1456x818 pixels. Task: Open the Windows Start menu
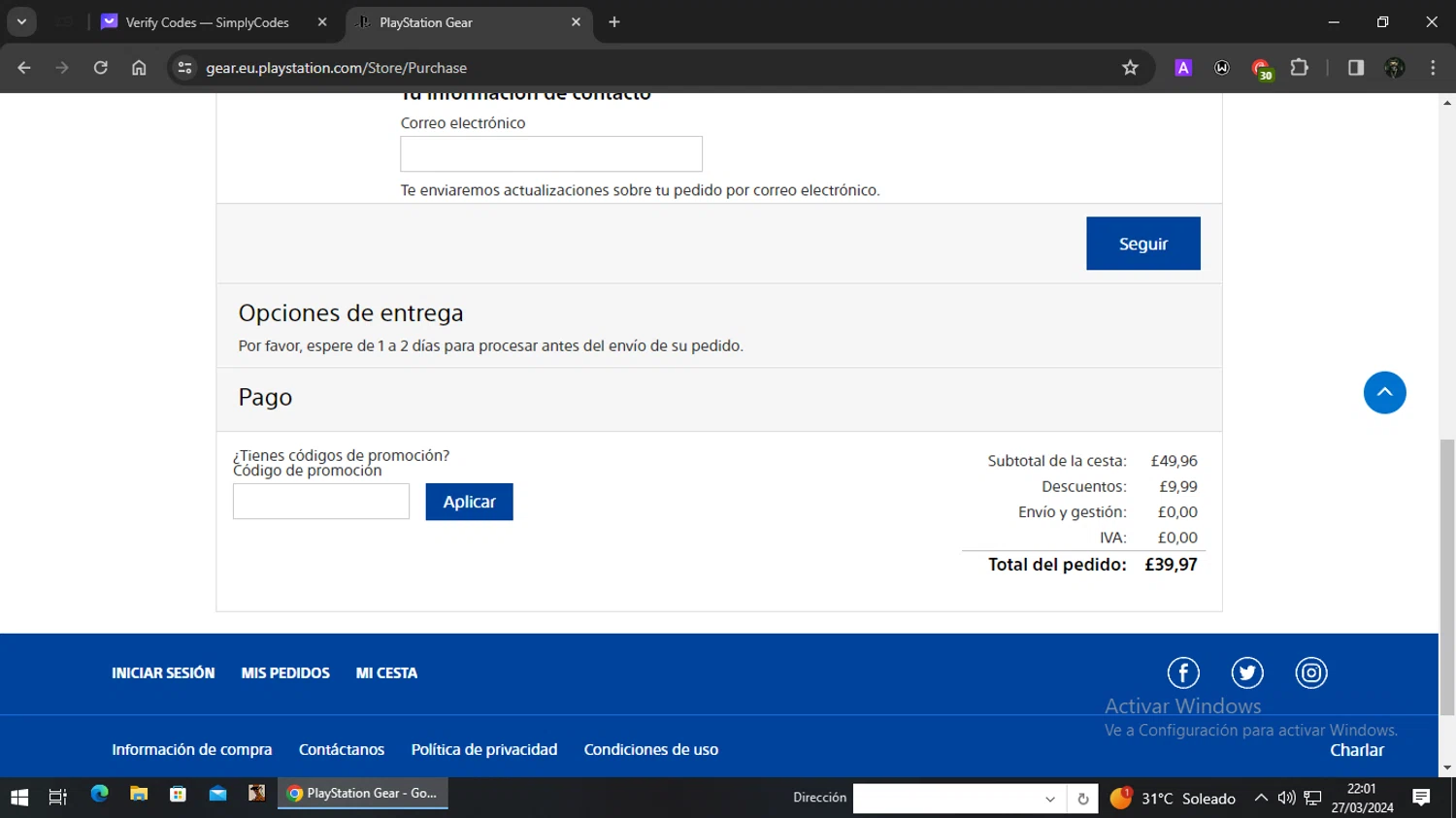click(x=19, y=798)
